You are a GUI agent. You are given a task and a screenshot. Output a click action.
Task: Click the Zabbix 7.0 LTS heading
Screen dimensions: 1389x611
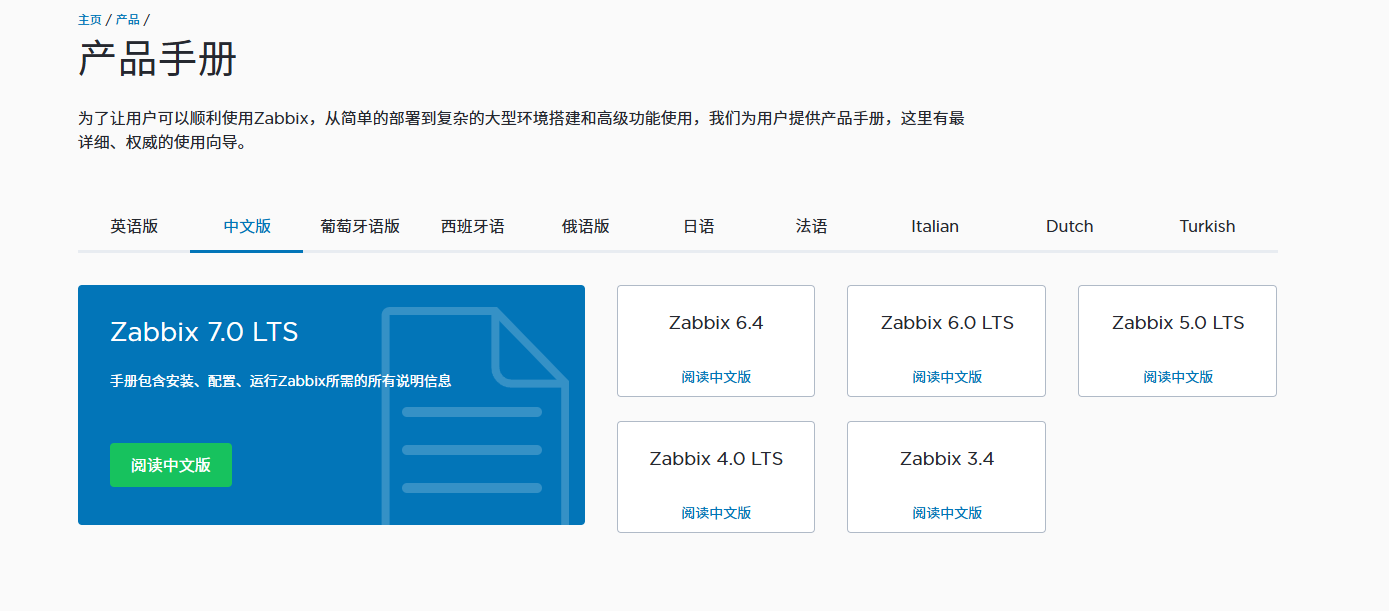coord(204,332)
